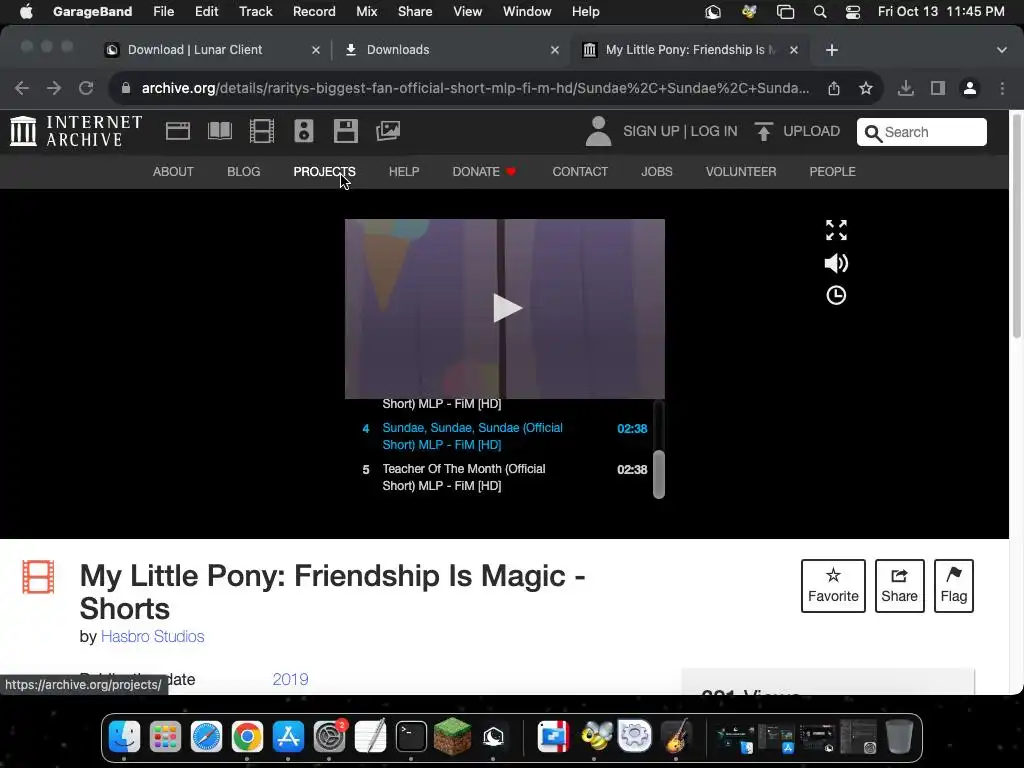Click the playlist scrollbar thumb
The height and width of the screenshot is (768, 1024).
point(659,474)
